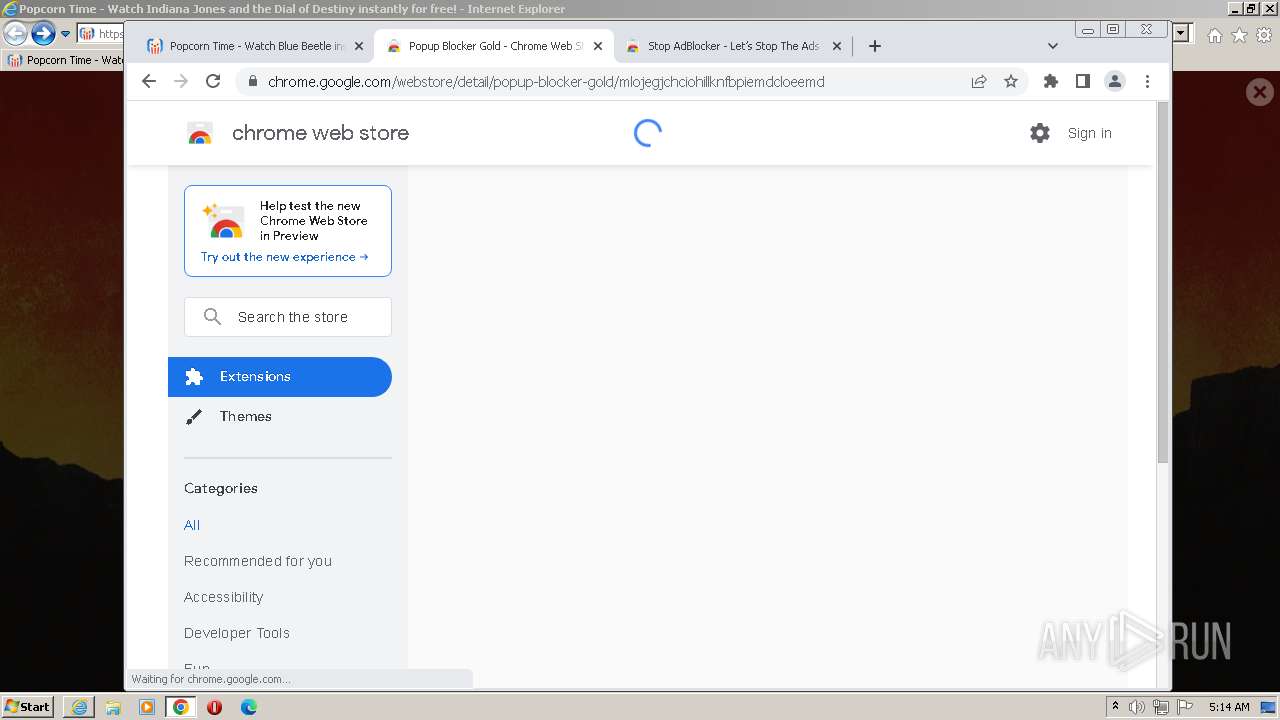Open Opera from the taskbar
Viewport: 1280px width, 720px height.
tap(215, 707)
